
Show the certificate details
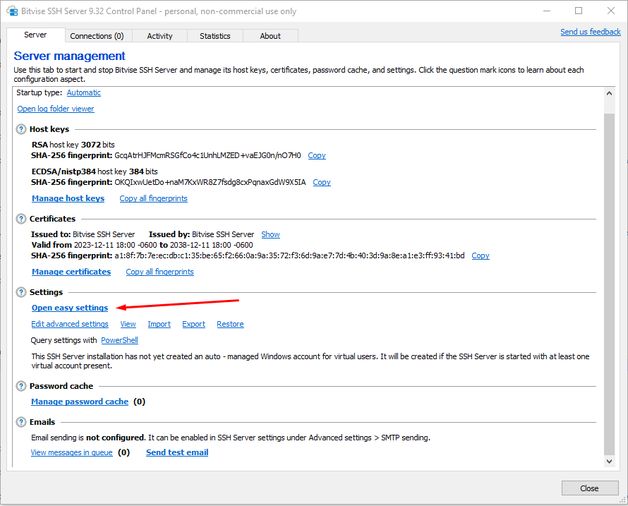[271, 235]
